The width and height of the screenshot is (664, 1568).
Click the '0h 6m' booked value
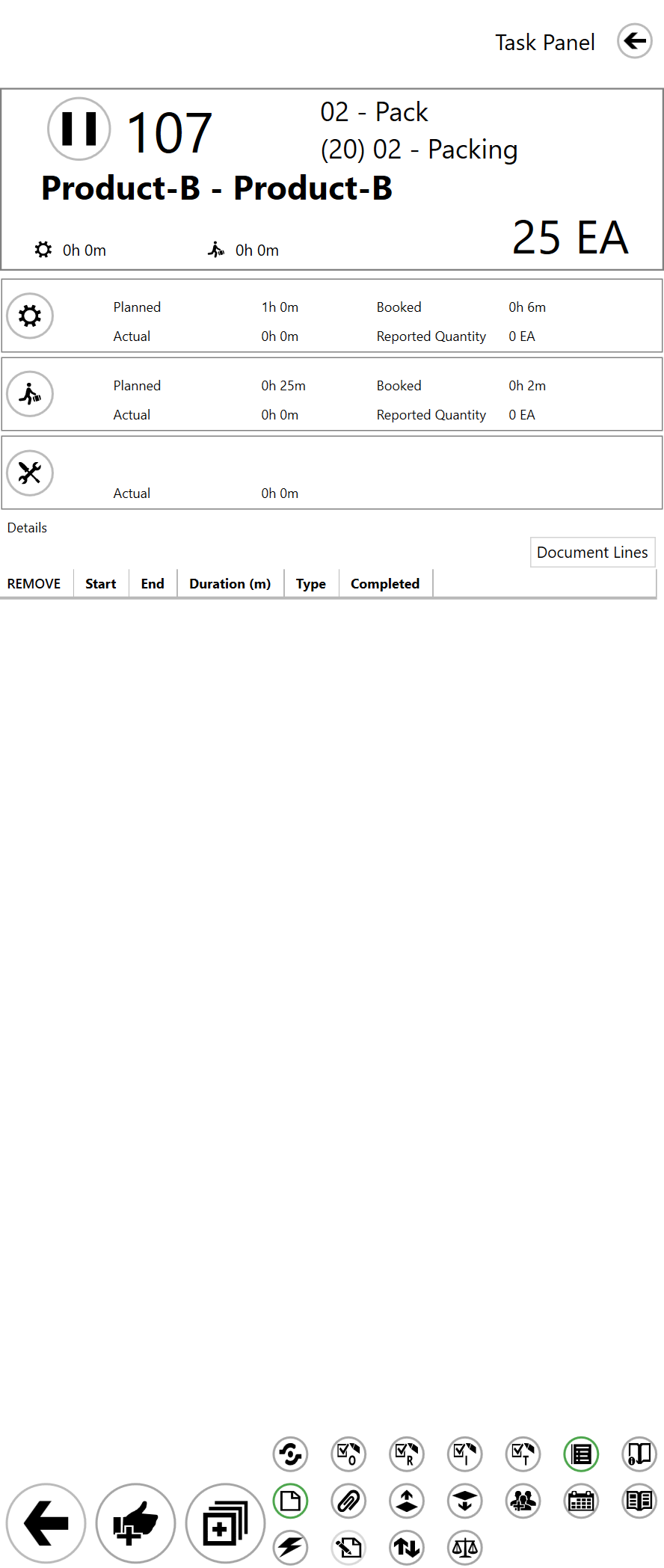pyautogui.click(x=527, y=307)
